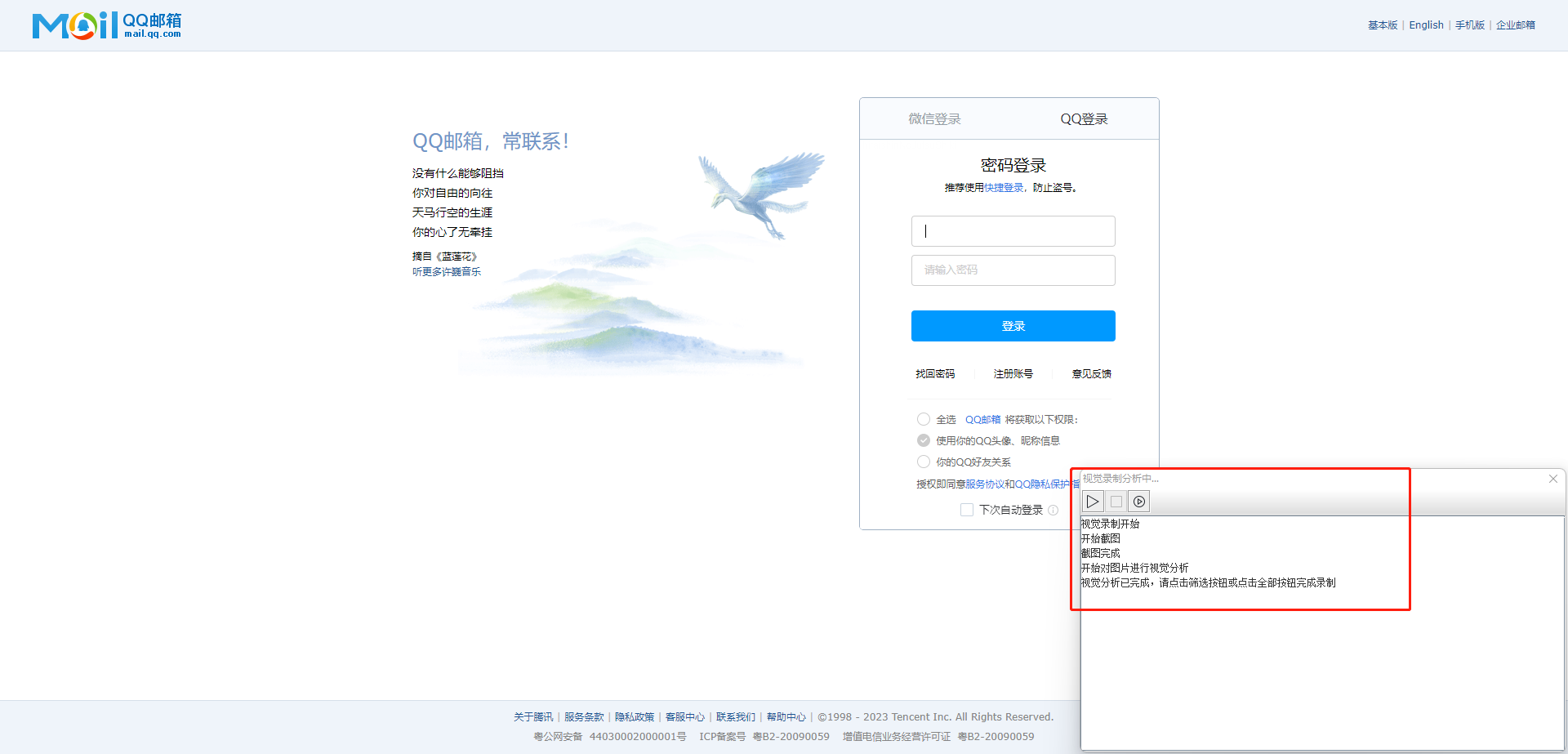Click the stop square in recording panel
The height and width of the screenshot is (754, 1568).
[x=1116, y=502]
